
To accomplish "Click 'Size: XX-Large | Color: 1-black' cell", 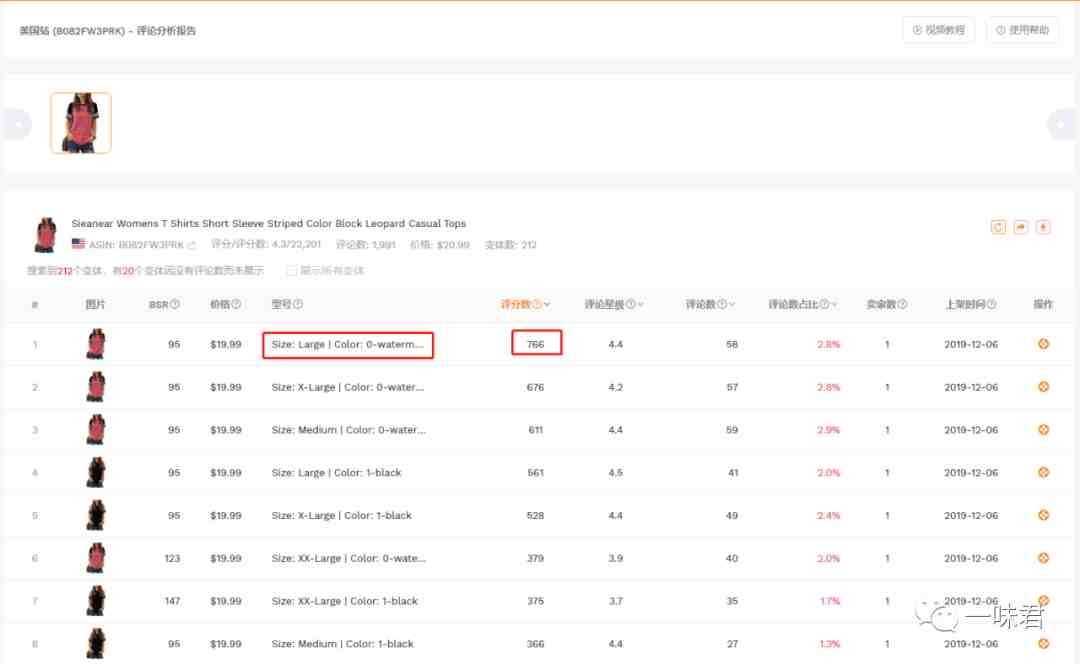I will [x=344, y=601].
